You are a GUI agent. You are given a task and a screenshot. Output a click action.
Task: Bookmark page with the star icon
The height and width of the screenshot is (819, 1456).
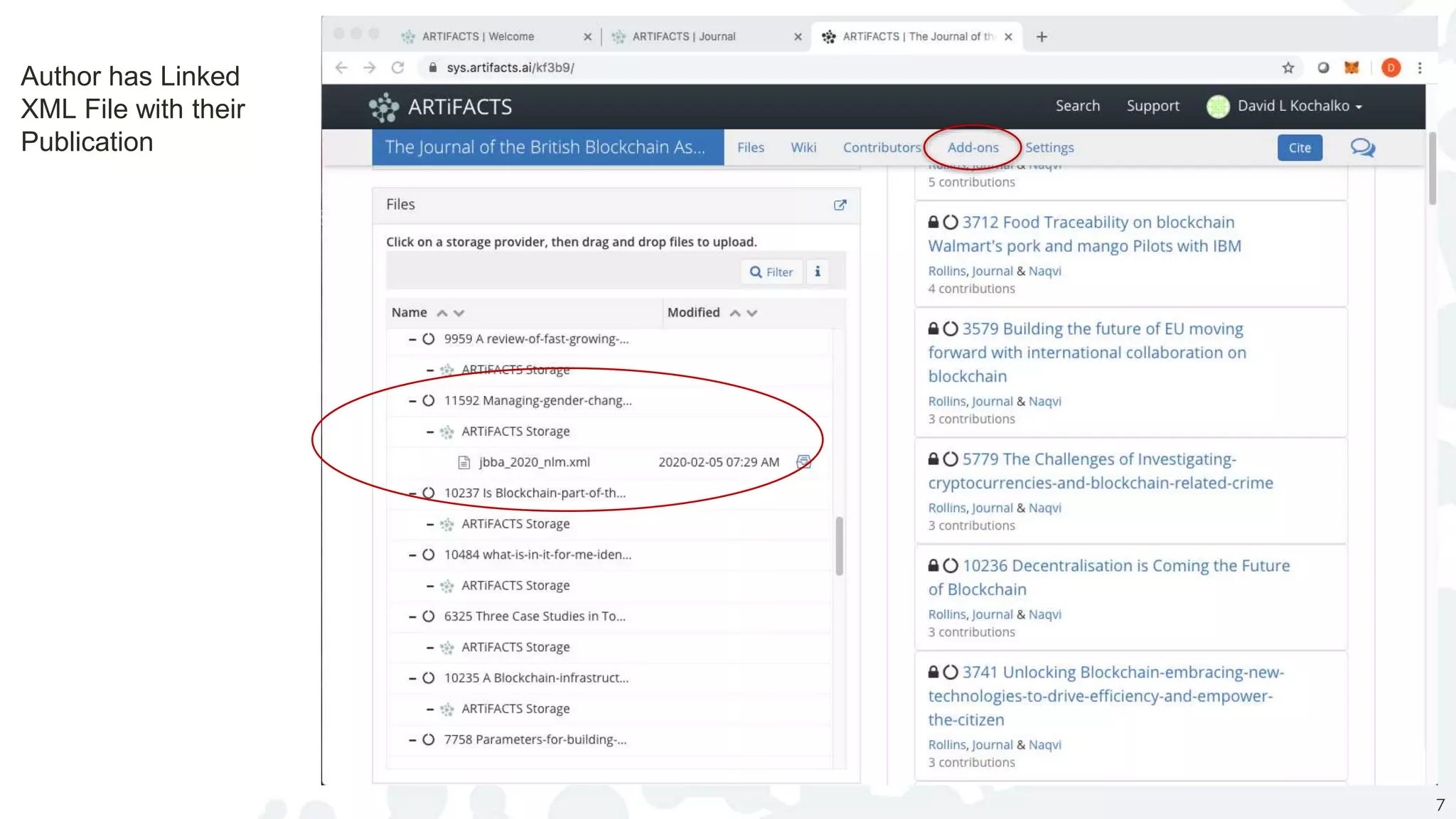coord(1288,68)
